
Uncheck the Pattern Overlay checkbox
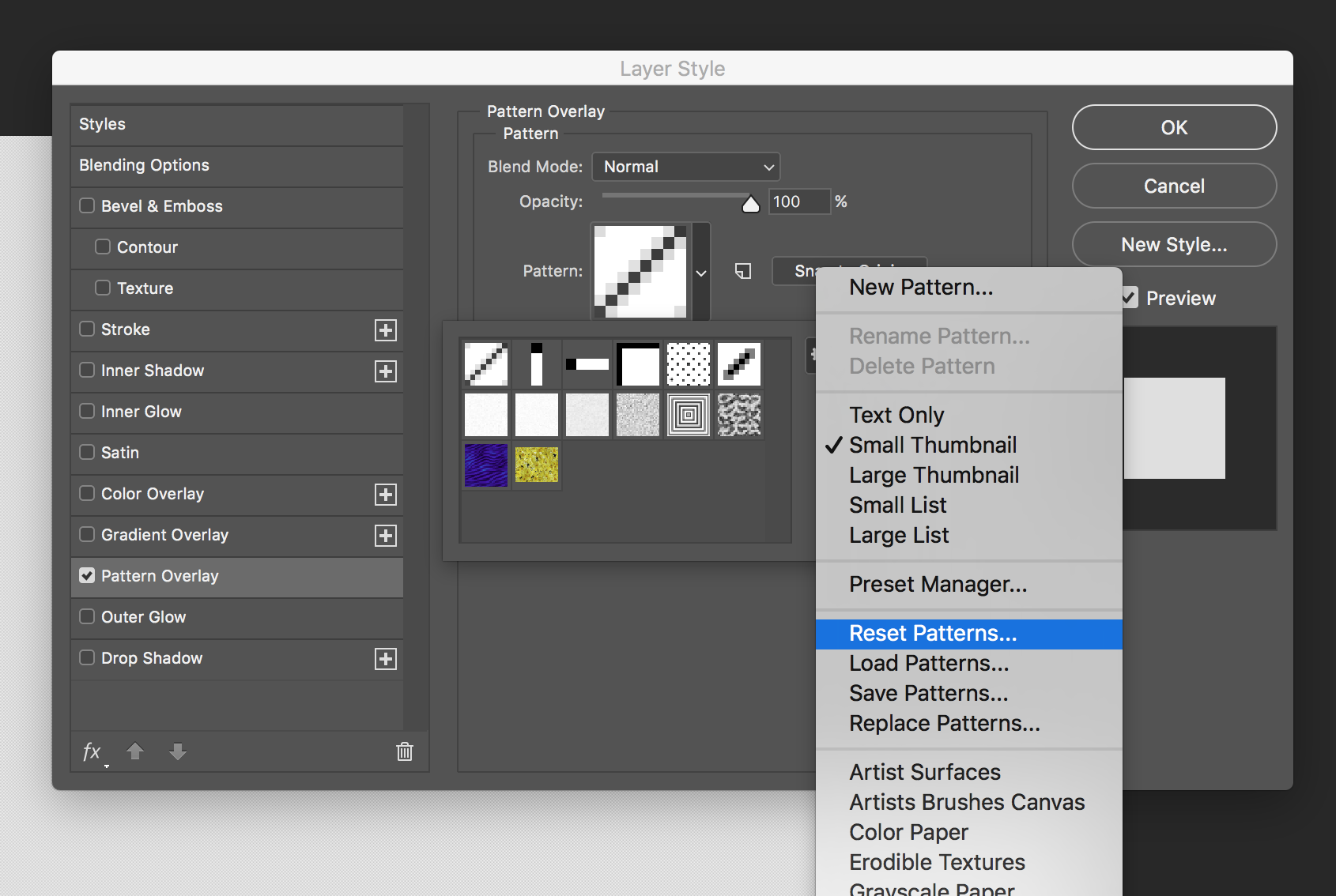point(88,575)
